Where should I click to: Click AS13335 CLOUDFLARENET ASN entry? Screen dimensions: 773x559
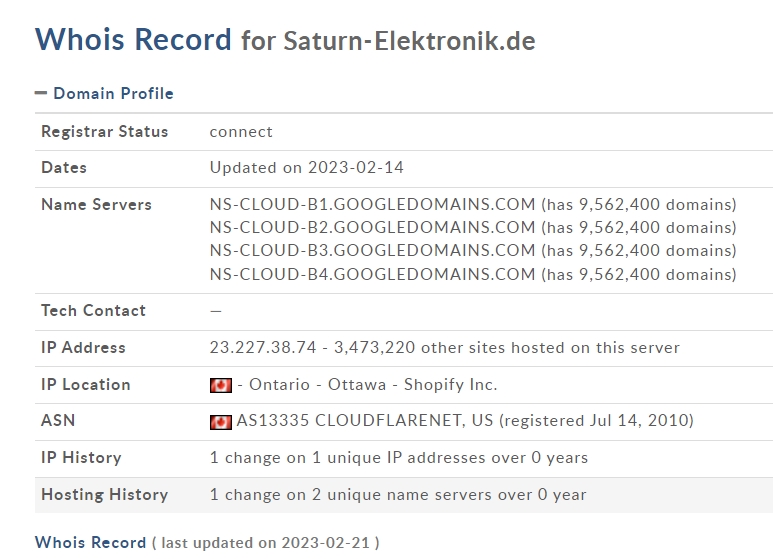[364, 420]
